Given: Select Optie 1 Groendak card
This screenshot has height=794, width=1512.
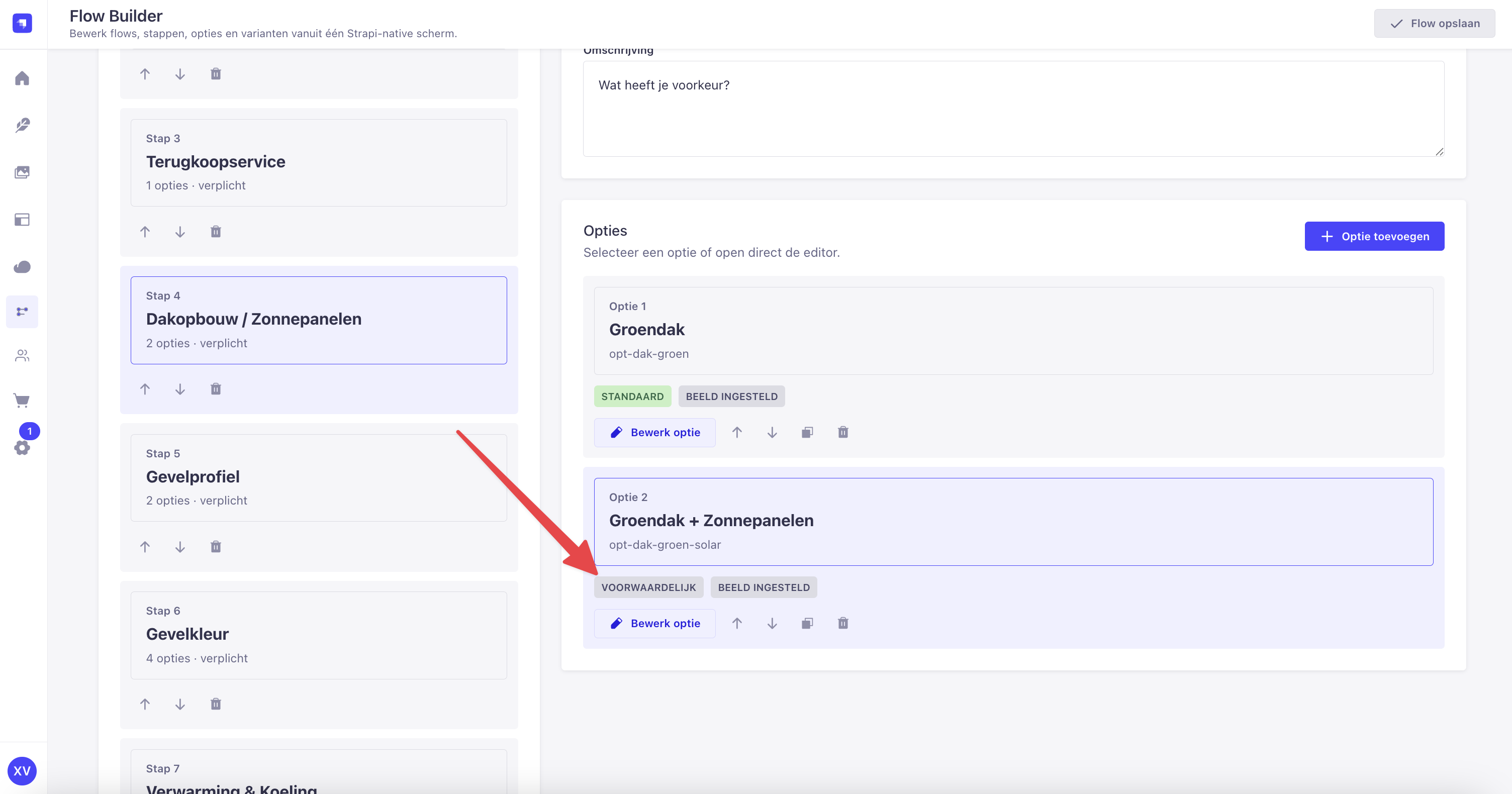Looking at the screenshot, I should pos(1014,331).
